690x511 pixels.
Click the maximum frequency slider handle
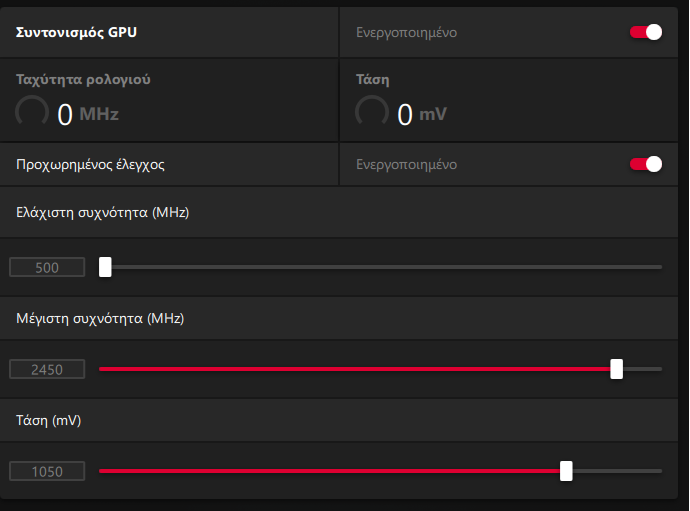[617, 369]
